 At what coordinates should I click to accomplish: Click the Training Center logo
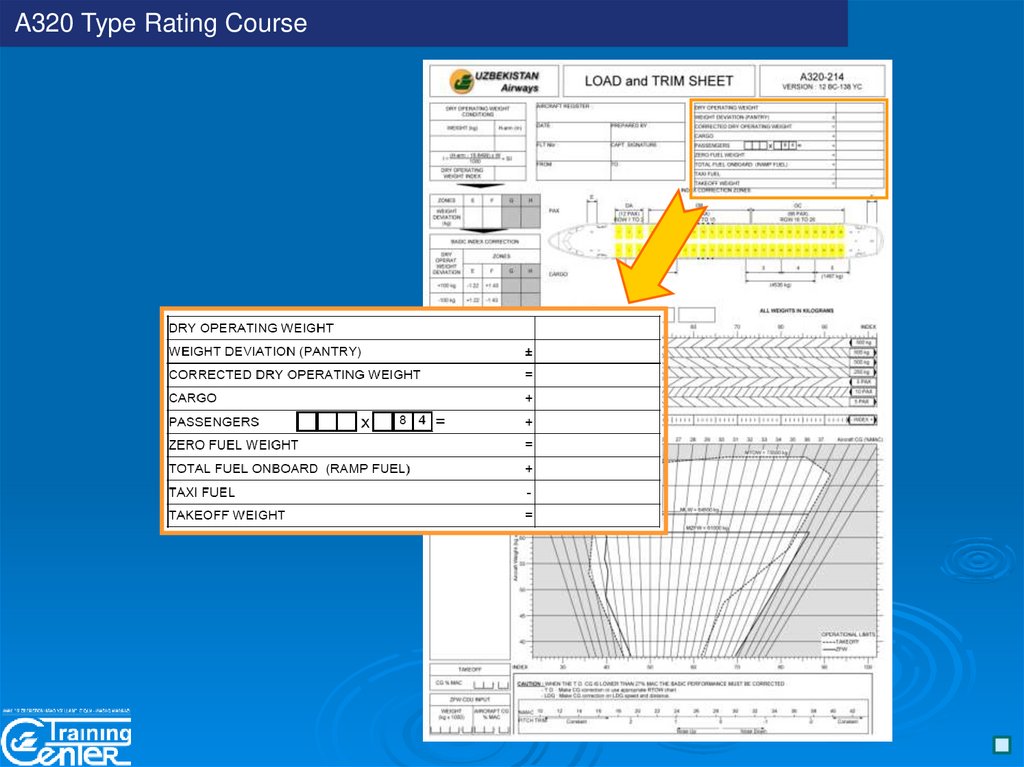(66, 742)
